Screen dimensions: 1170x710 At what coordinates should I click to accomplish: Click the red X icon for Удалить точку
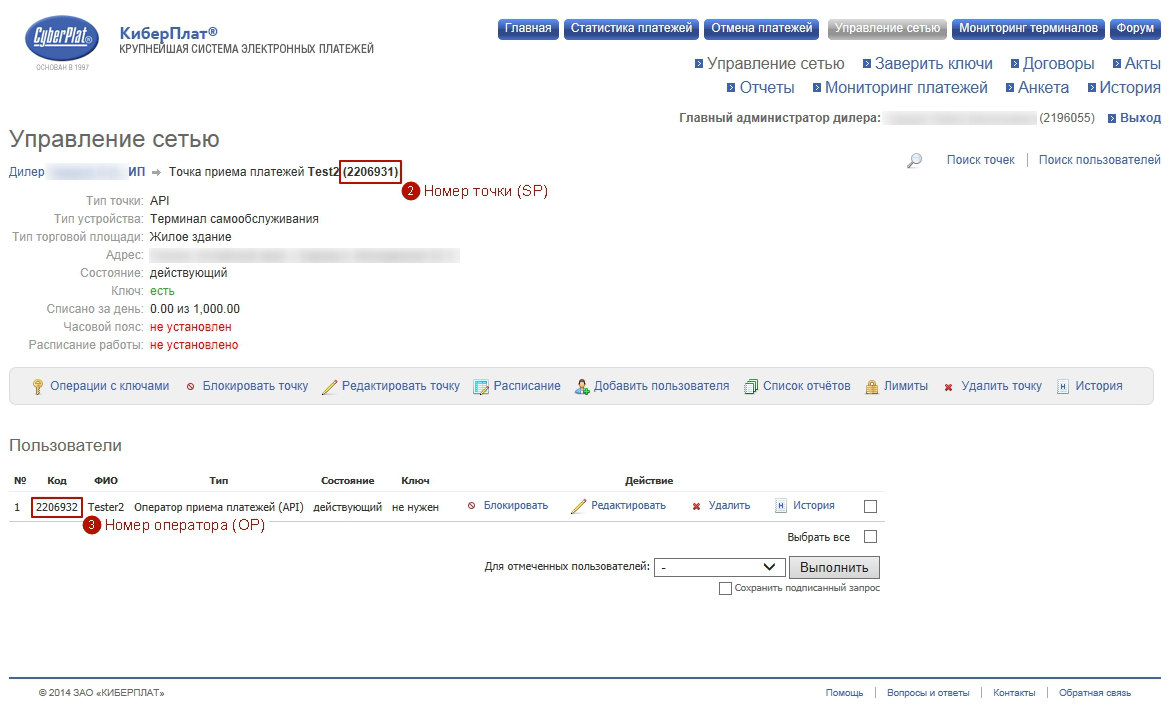click(948, 387)
